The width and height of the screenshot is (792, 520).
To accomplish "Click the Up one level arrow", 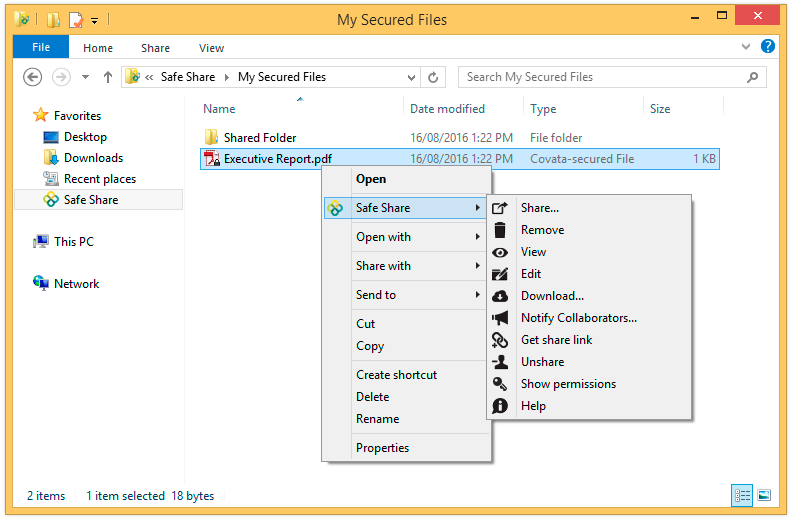I will pos(108,77).
